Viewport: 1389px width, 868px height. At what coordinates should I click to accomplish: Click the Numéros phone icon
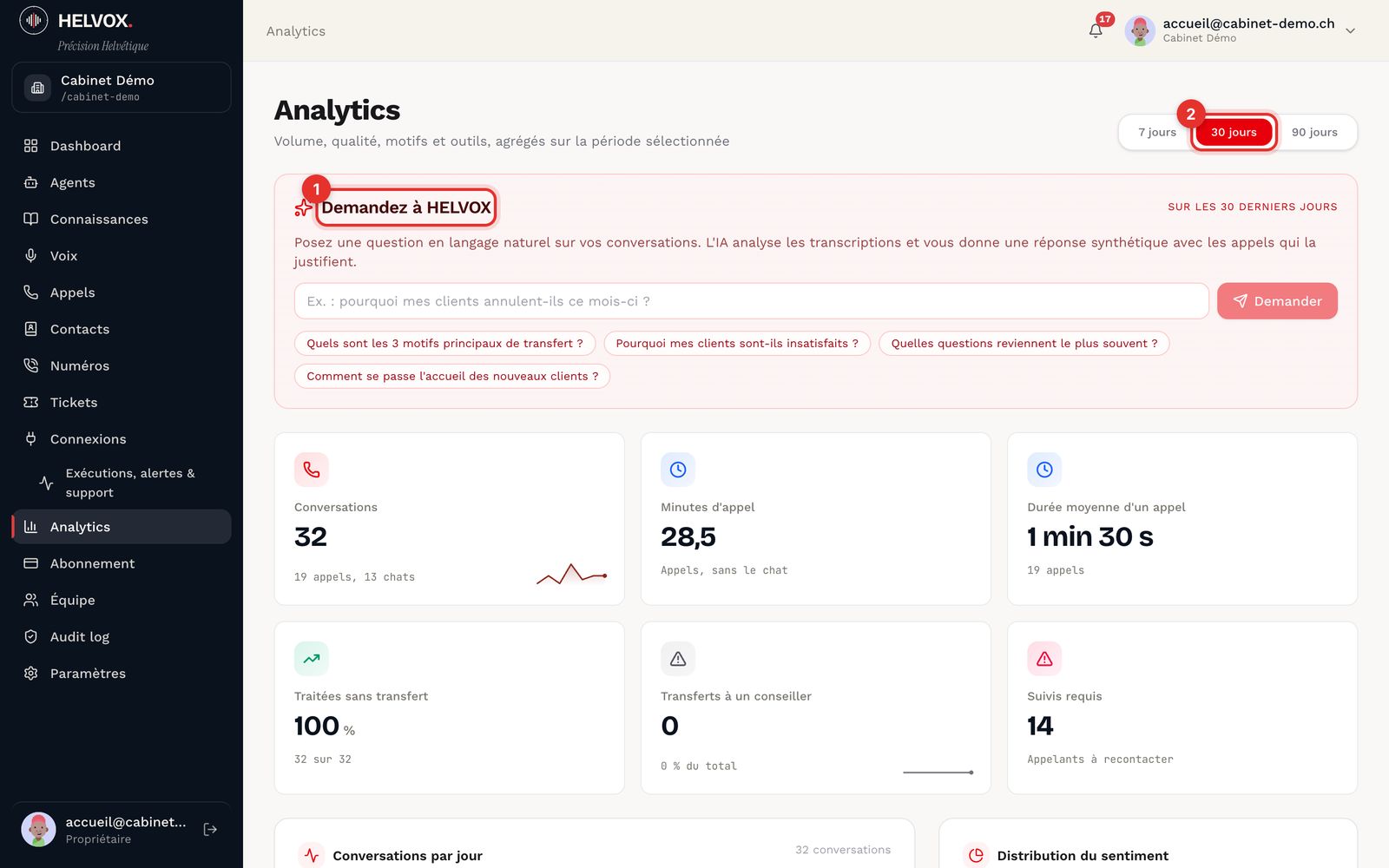(x=31, y=365)
